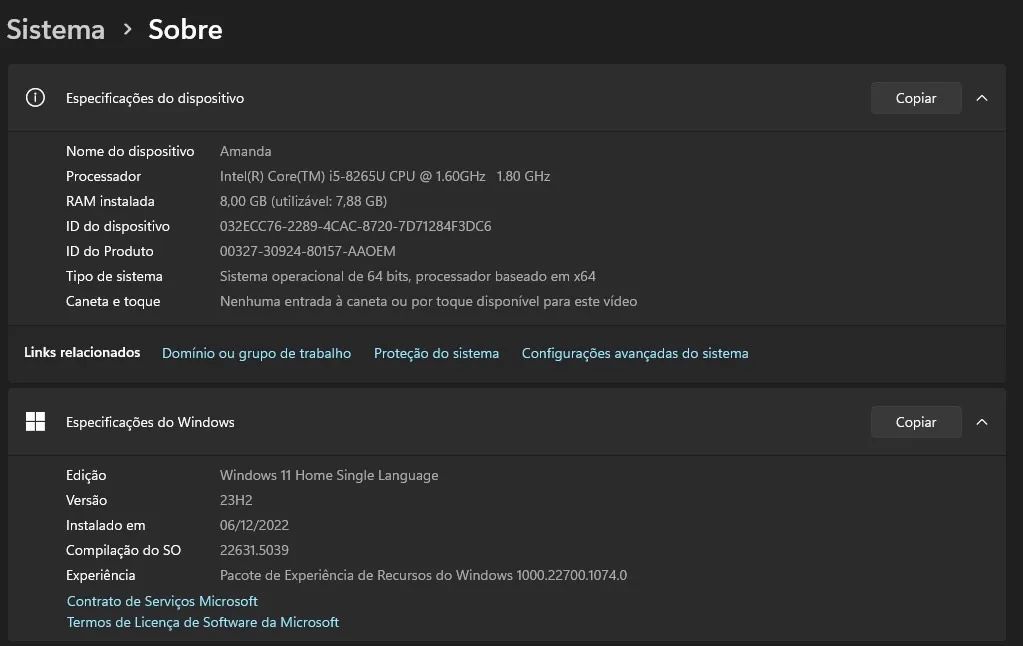Click the info icon beside Especificações do dispositivo
The height and width of the screenshot is (646, 1023).
(x=35, y=98)
